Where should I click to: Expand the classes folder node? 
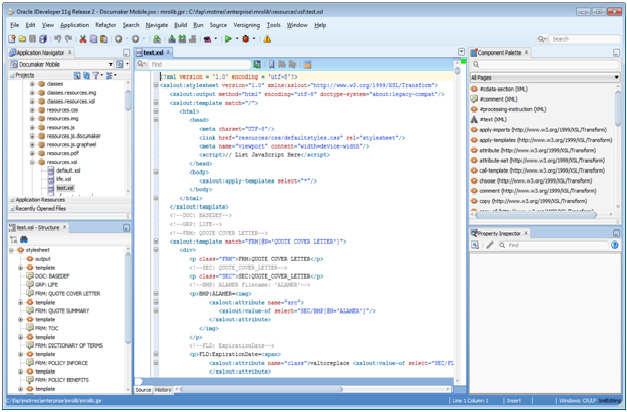pyautogui.click(x=32, y=84)
